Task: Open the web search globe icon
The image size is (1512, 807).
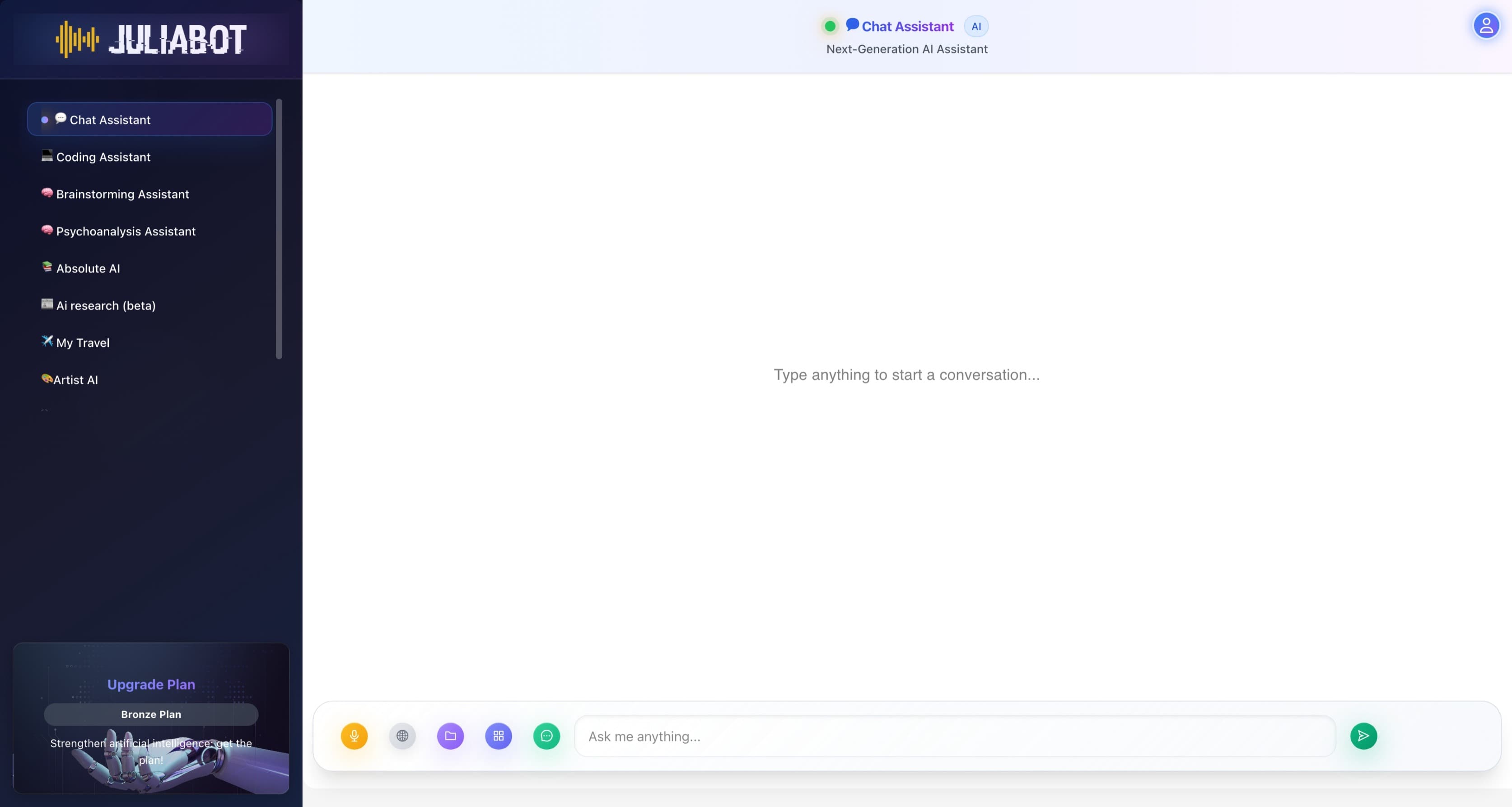Action: [x=402, y=735]
